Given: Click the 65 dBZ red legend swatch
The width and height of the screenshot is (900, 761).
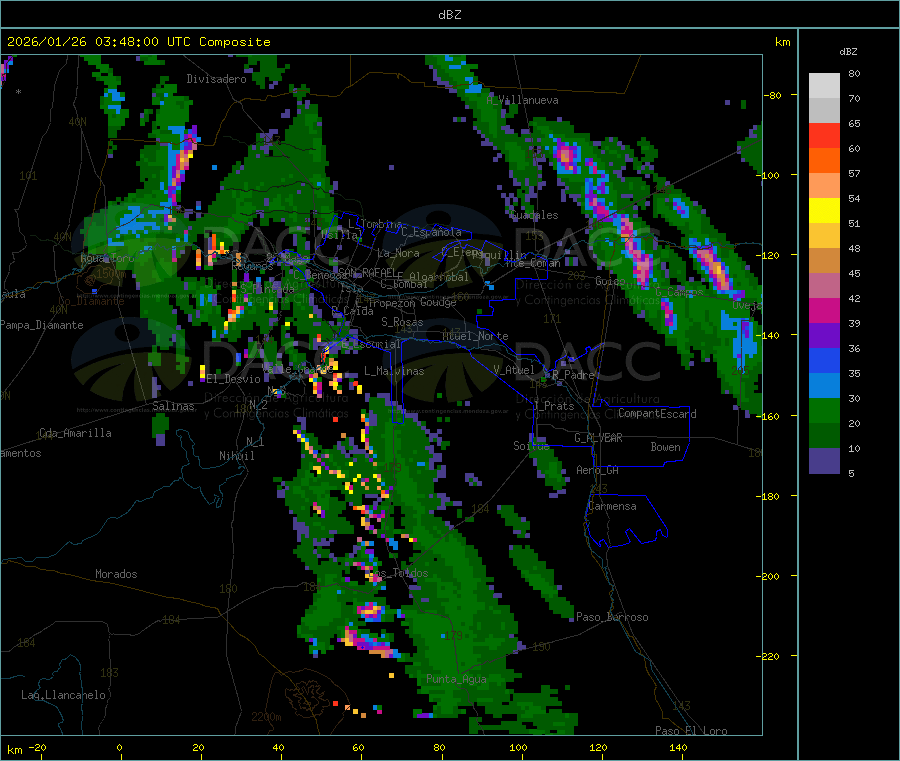Looking at the screenshot, I should coord(824,135).
